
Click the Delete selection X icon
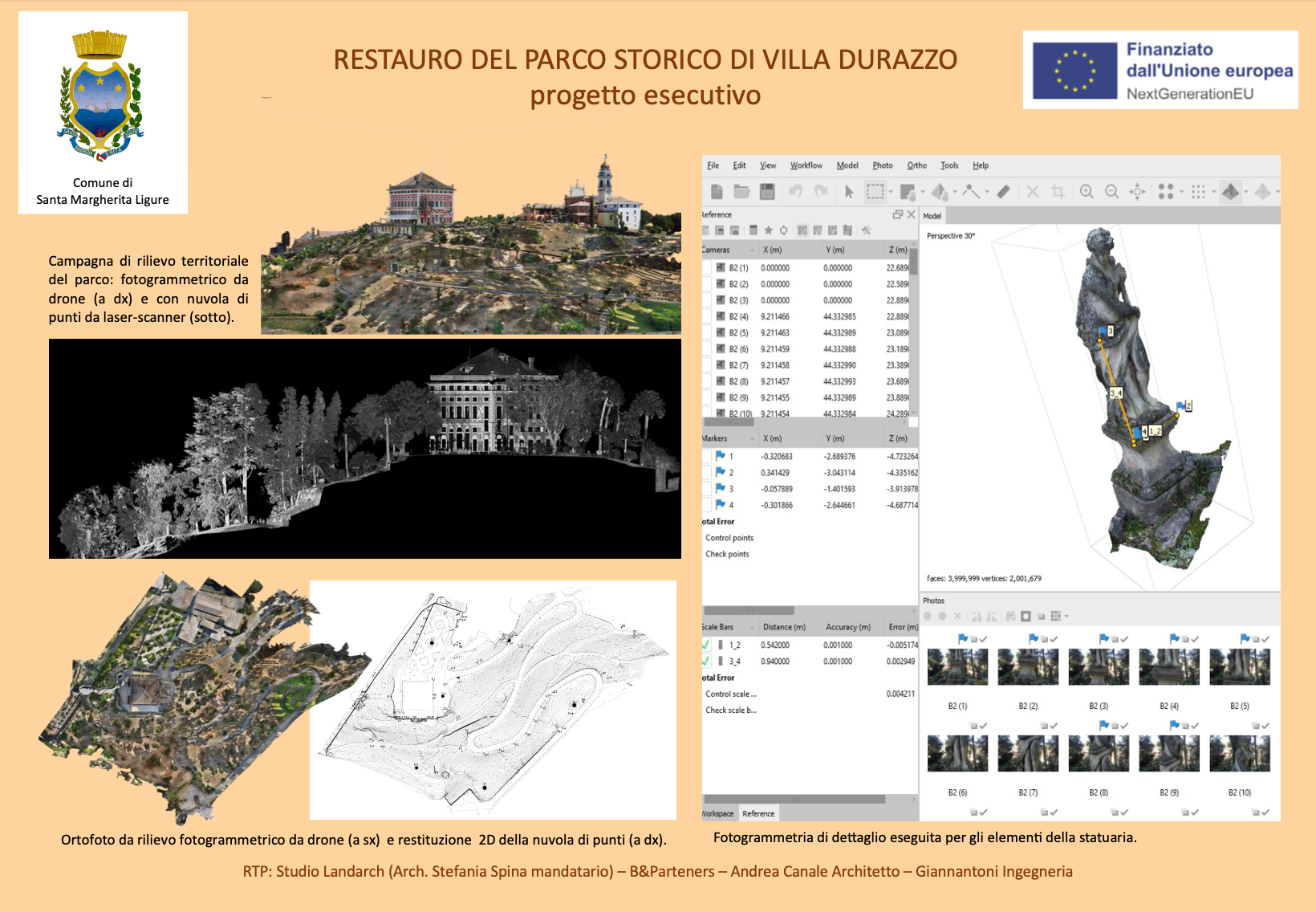(x=1033, y=191)
